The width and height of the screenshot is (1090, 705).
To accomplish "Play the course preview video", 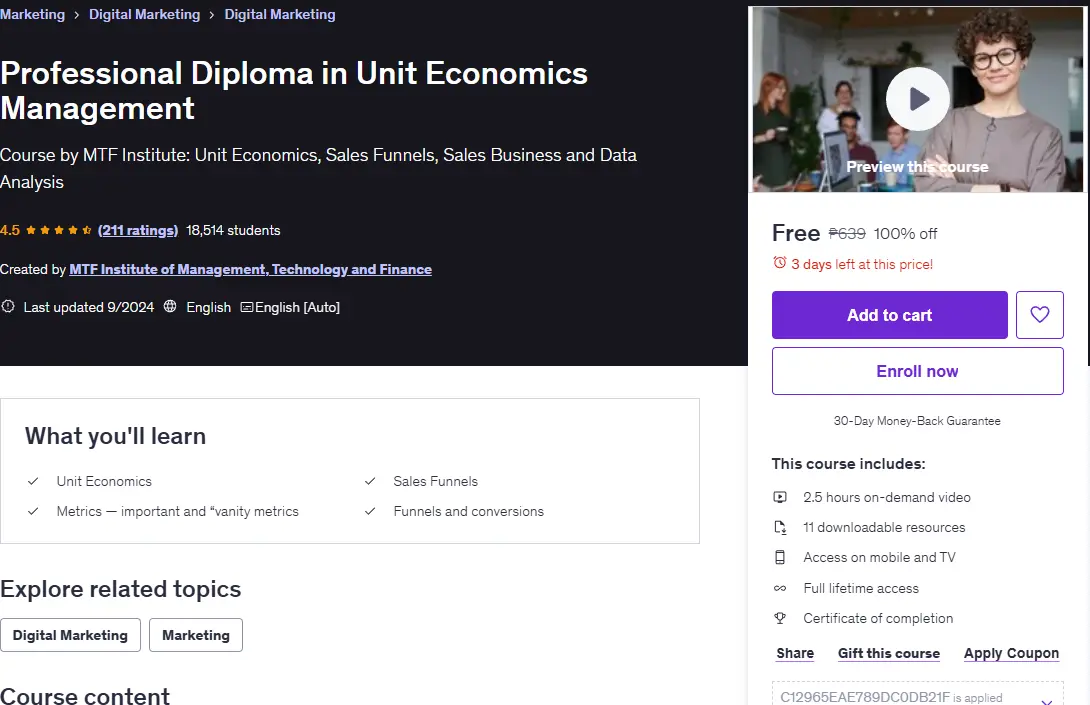I will click(x=918, y=99).
